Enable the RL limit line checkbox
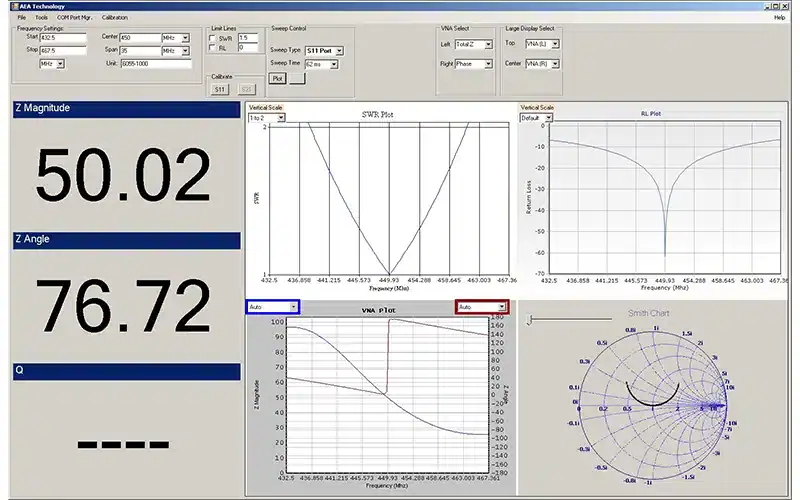Image resolution: width=800 pixels, height=500 pixels. click(211, 48)
